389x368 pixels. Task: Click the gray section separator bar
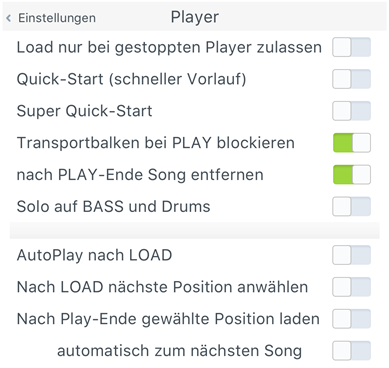[x=195, y=231]
